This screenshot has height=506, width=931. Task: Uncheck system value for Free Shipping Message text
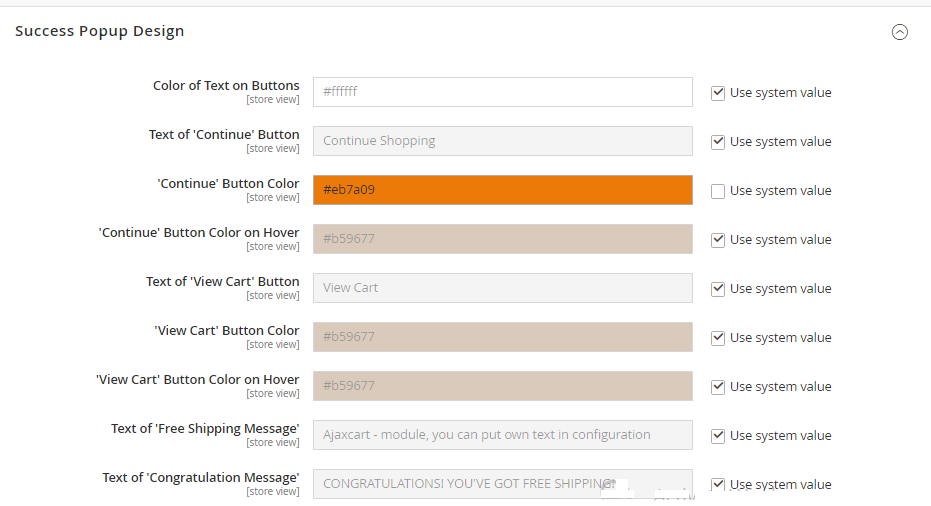[x=718, y=436]
